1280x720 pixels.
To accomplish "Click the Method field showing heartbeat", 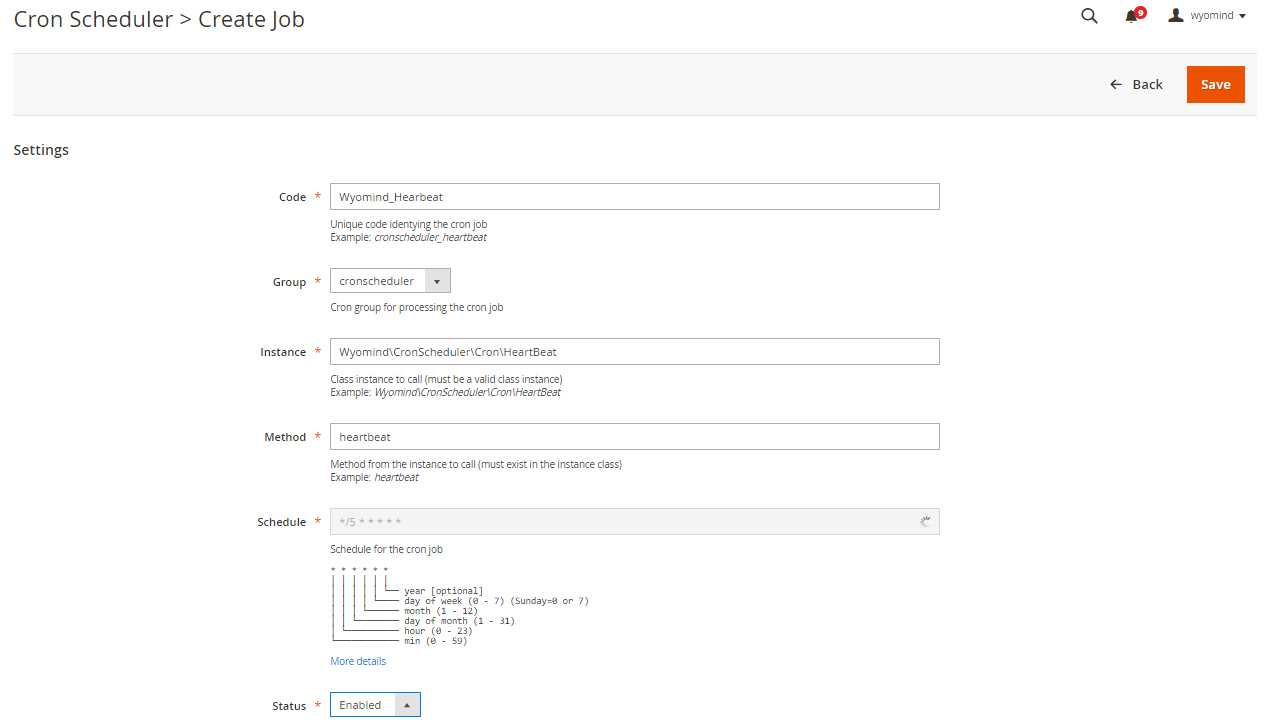I will pyautogui.click(x=634, y=436).
